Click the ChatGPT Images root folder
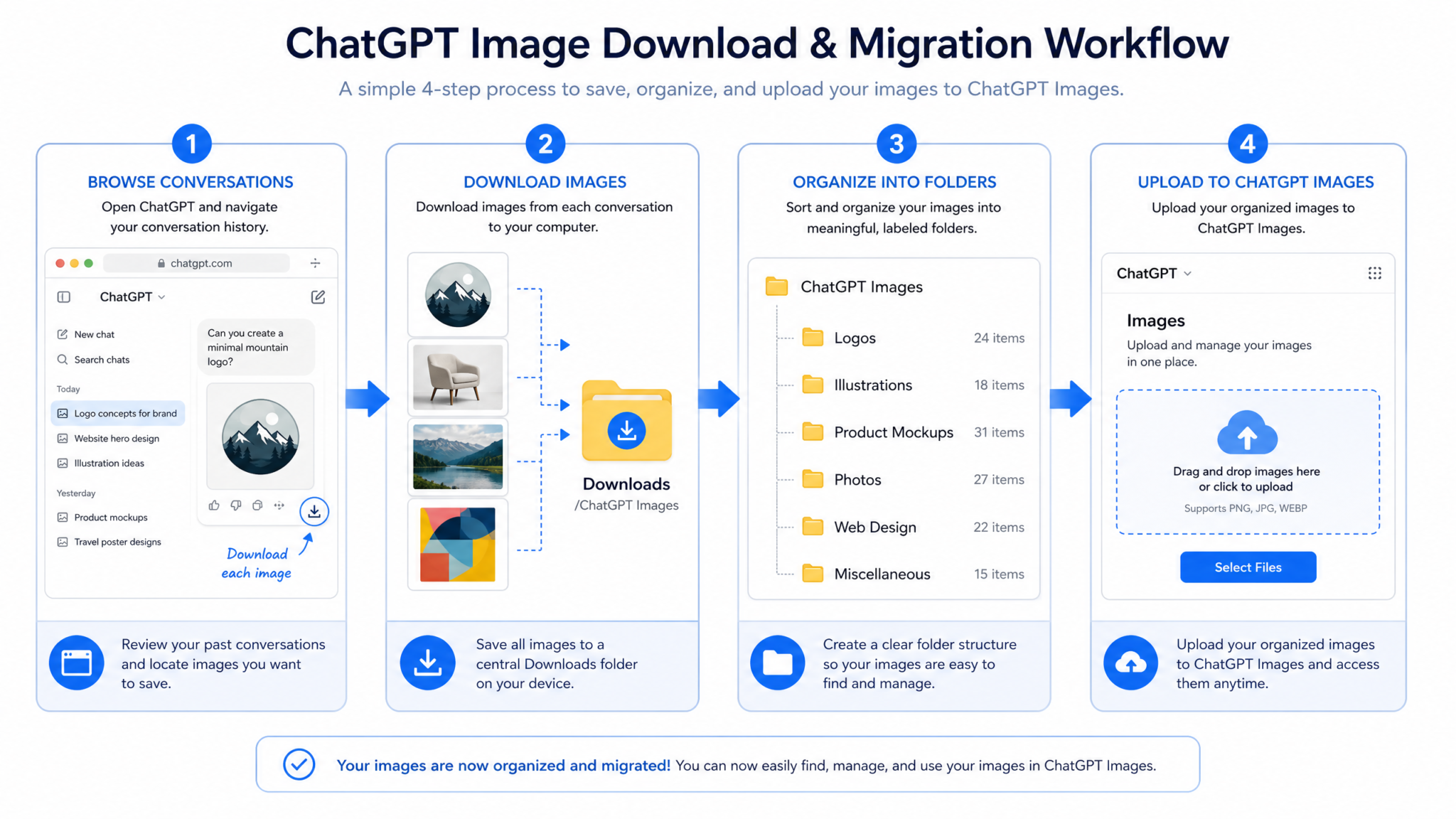This screenshot has height=819, width=1456. click(x=844, y=287)
